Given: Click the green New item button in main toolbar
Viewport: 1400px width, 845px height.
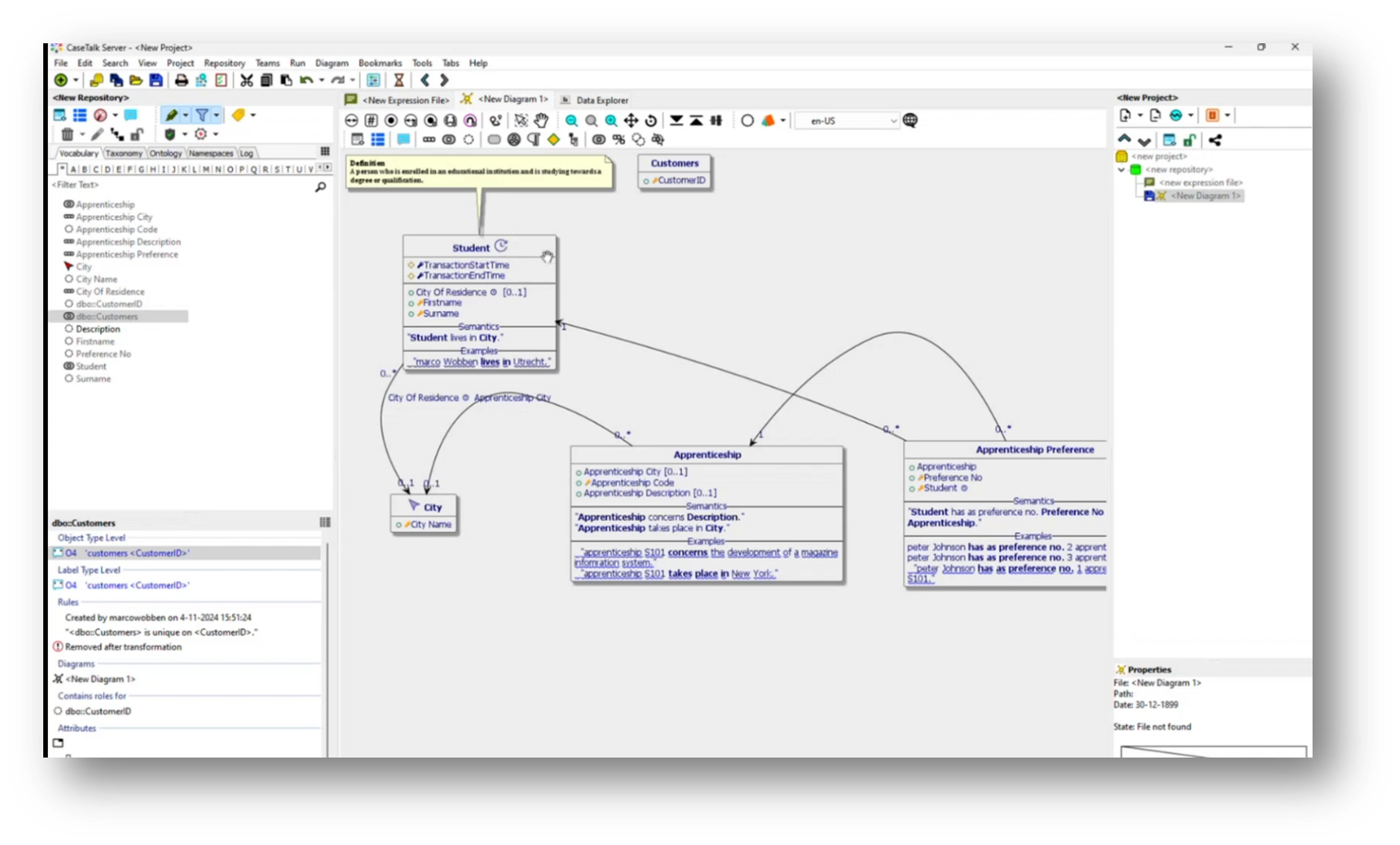Looking at the screenshot, I should coord(61,80).
